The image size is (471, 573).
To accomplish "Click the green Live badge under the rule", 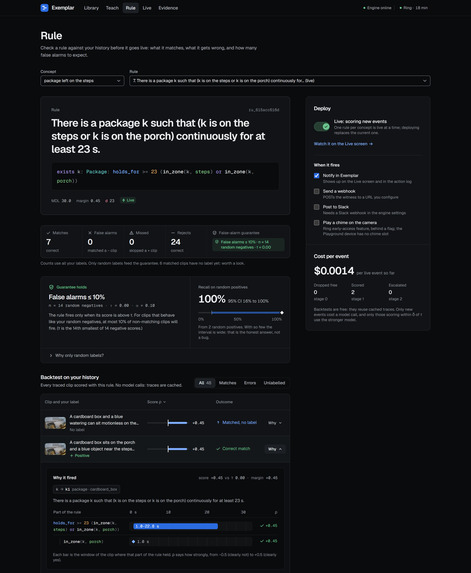I will point(128,200).
